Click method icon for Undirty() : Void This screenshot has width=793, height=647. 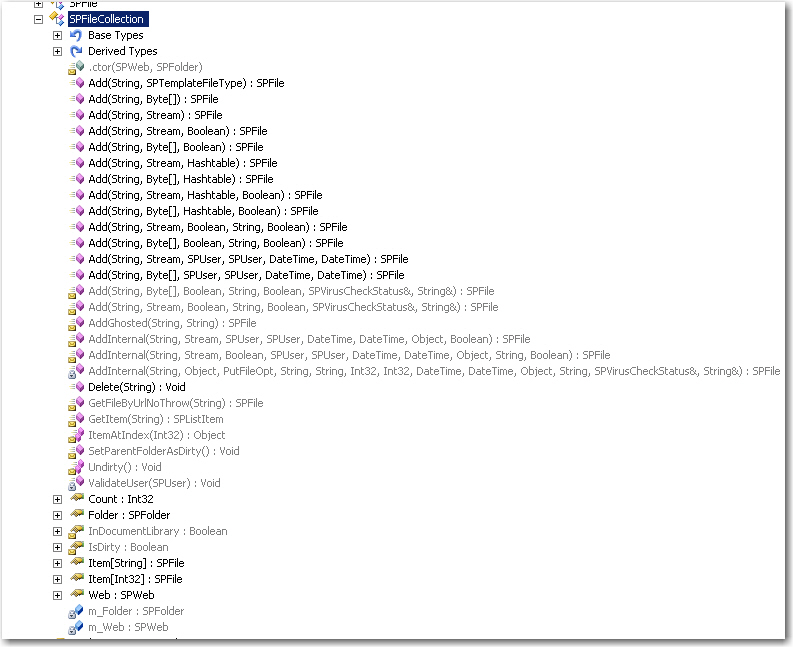pyautogui.click(x=76, y=467)
